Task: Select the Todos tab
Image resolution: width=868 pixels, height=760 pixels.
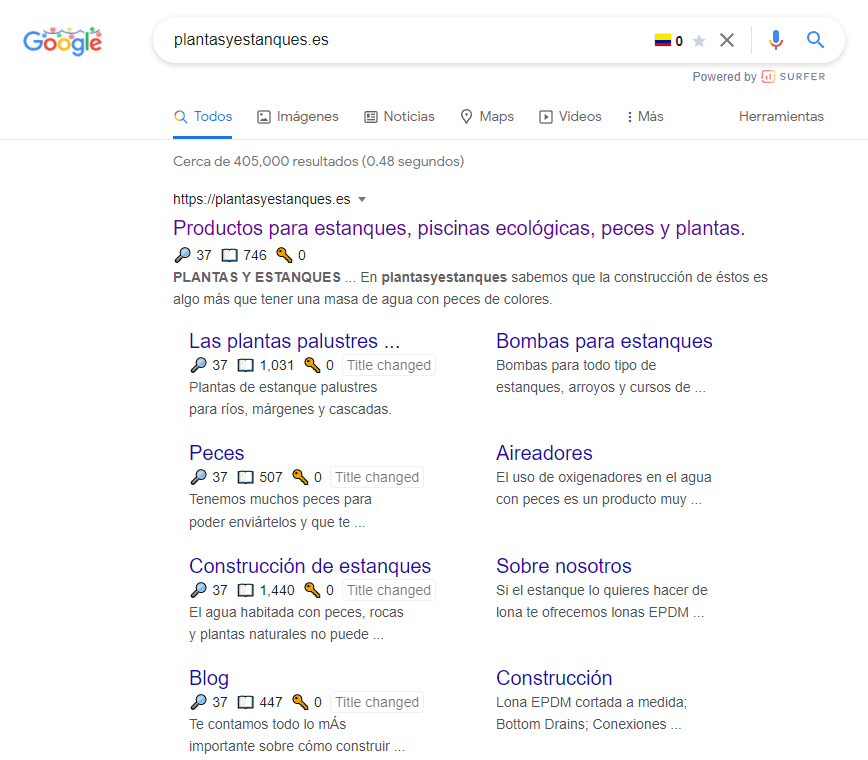Action: [x=203, y=117]
